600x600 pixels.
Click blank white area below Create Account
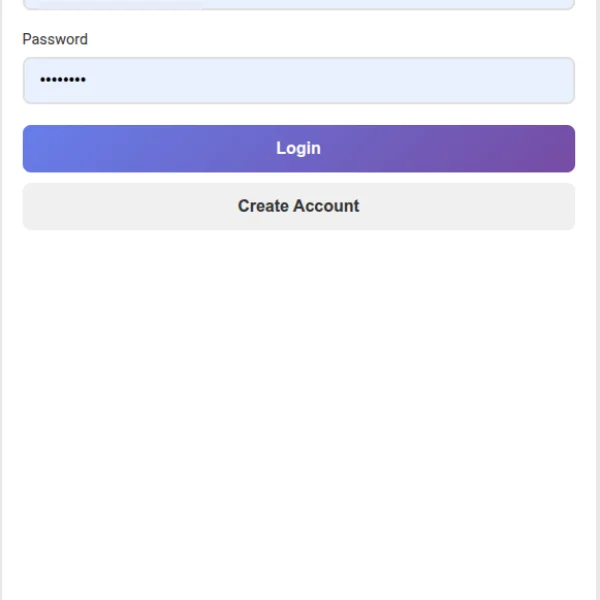[298, 383]
